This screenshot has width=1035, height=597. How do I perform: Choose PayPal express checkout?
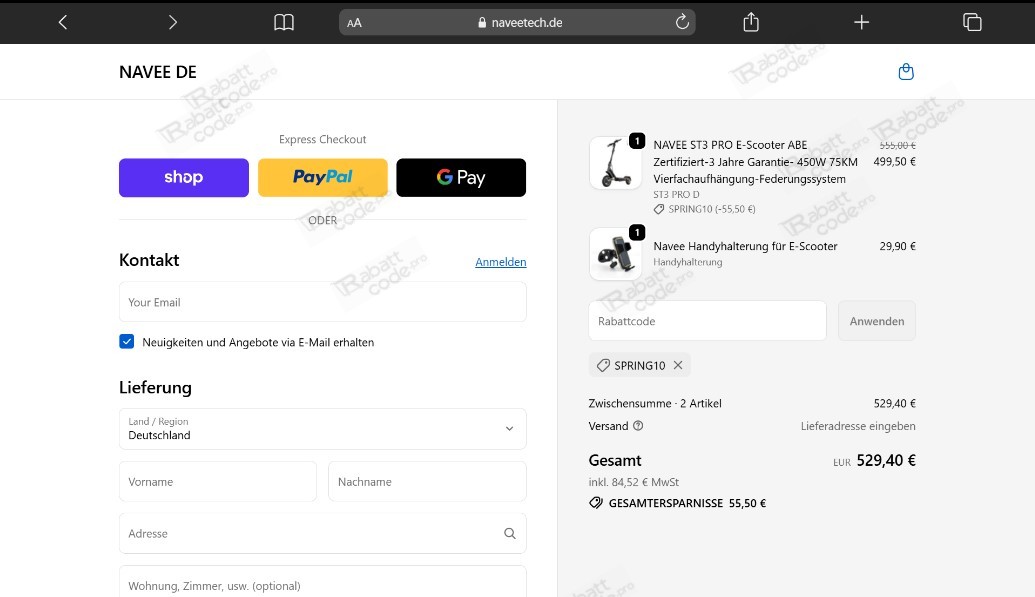click(322, 178)
